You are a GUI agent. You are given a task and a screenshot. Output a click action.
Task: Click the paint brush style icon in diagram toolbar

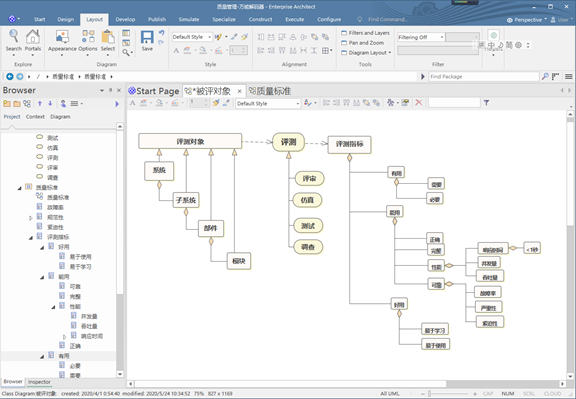coord(216,103)
